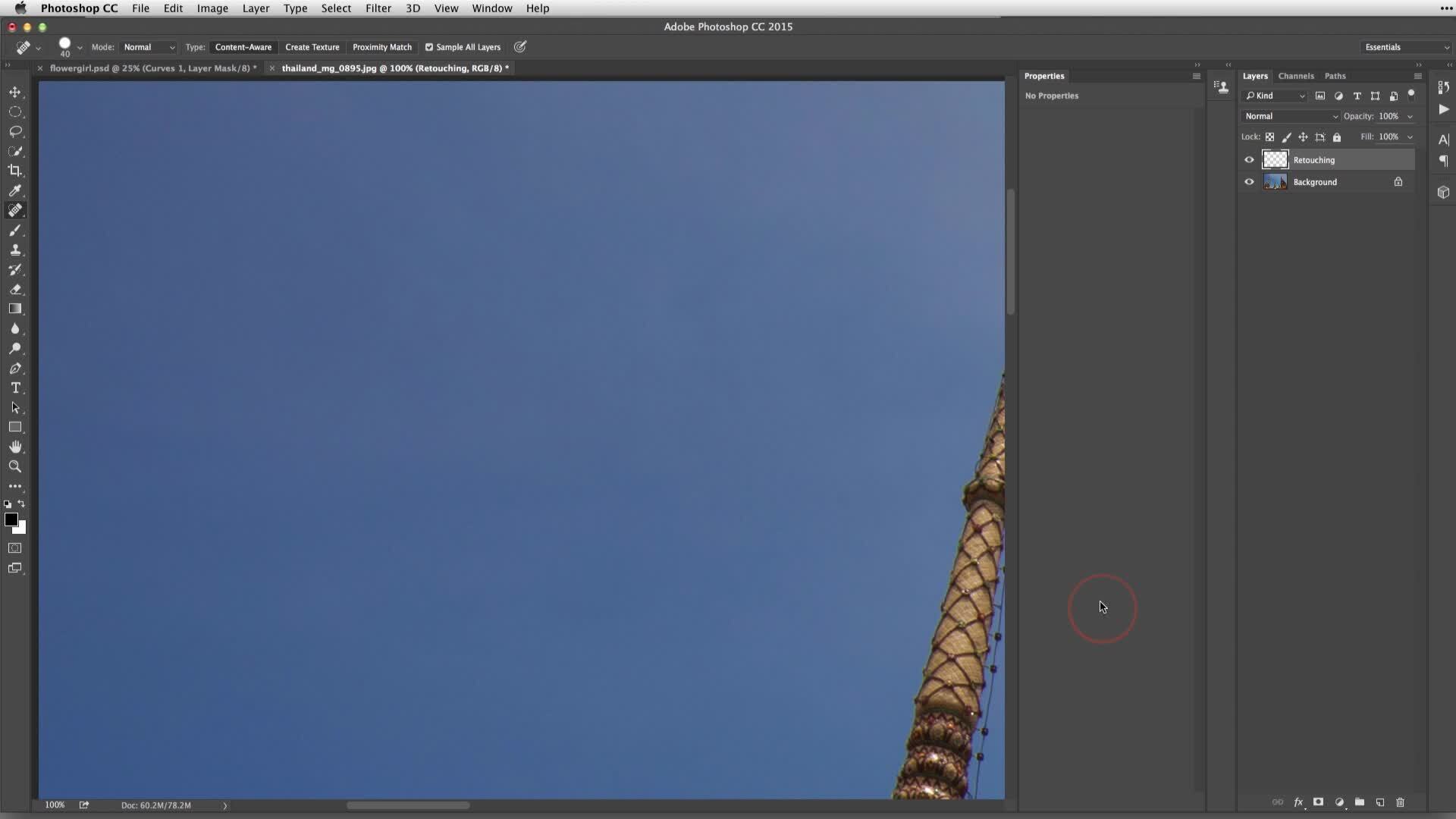Enable Sample All Layers checkbox
The image size is (1456, 819).
pos(429,47)
